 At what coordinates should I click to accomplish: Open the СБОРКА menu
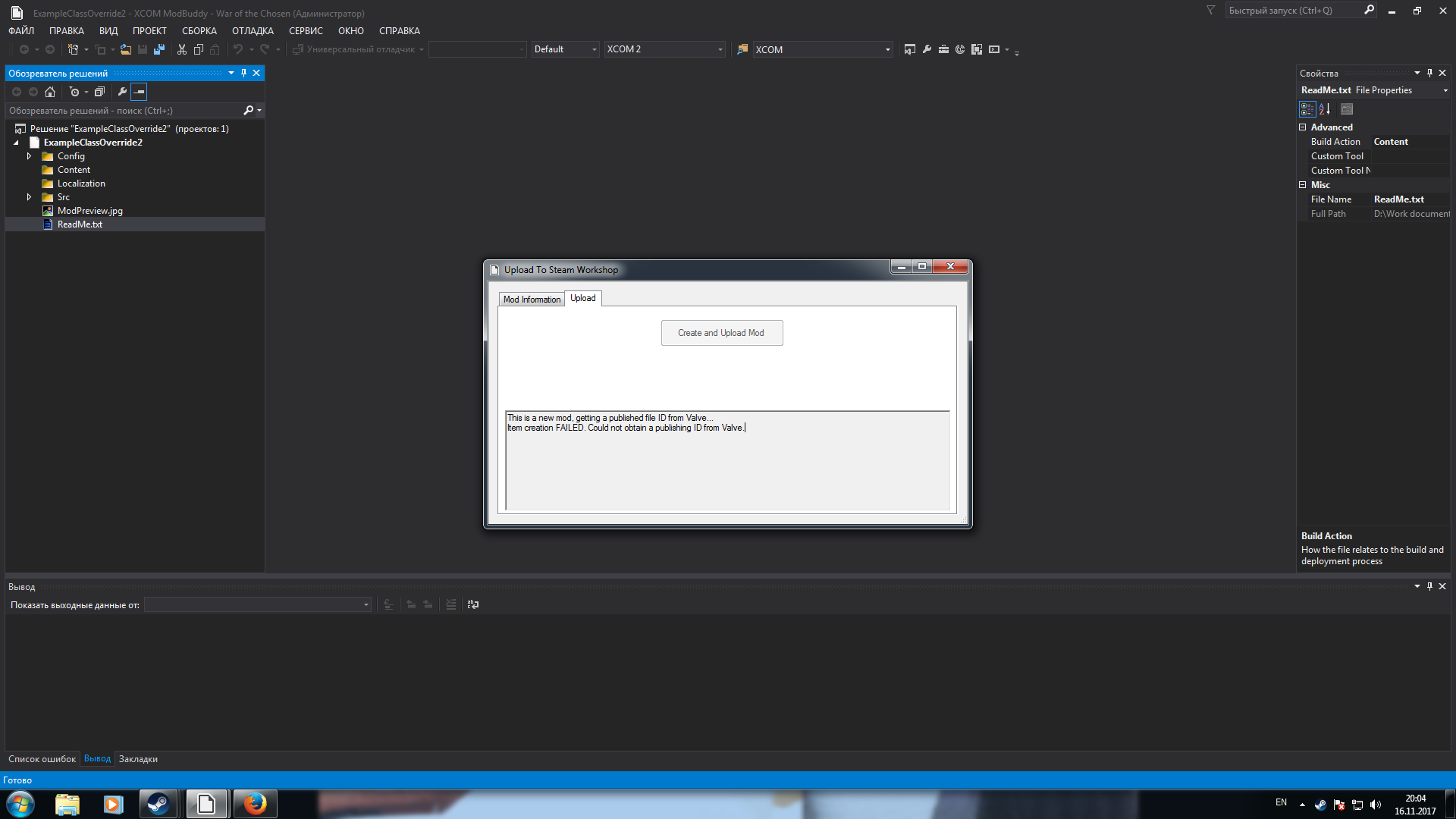pyautogui.click(x=199, y=31)
